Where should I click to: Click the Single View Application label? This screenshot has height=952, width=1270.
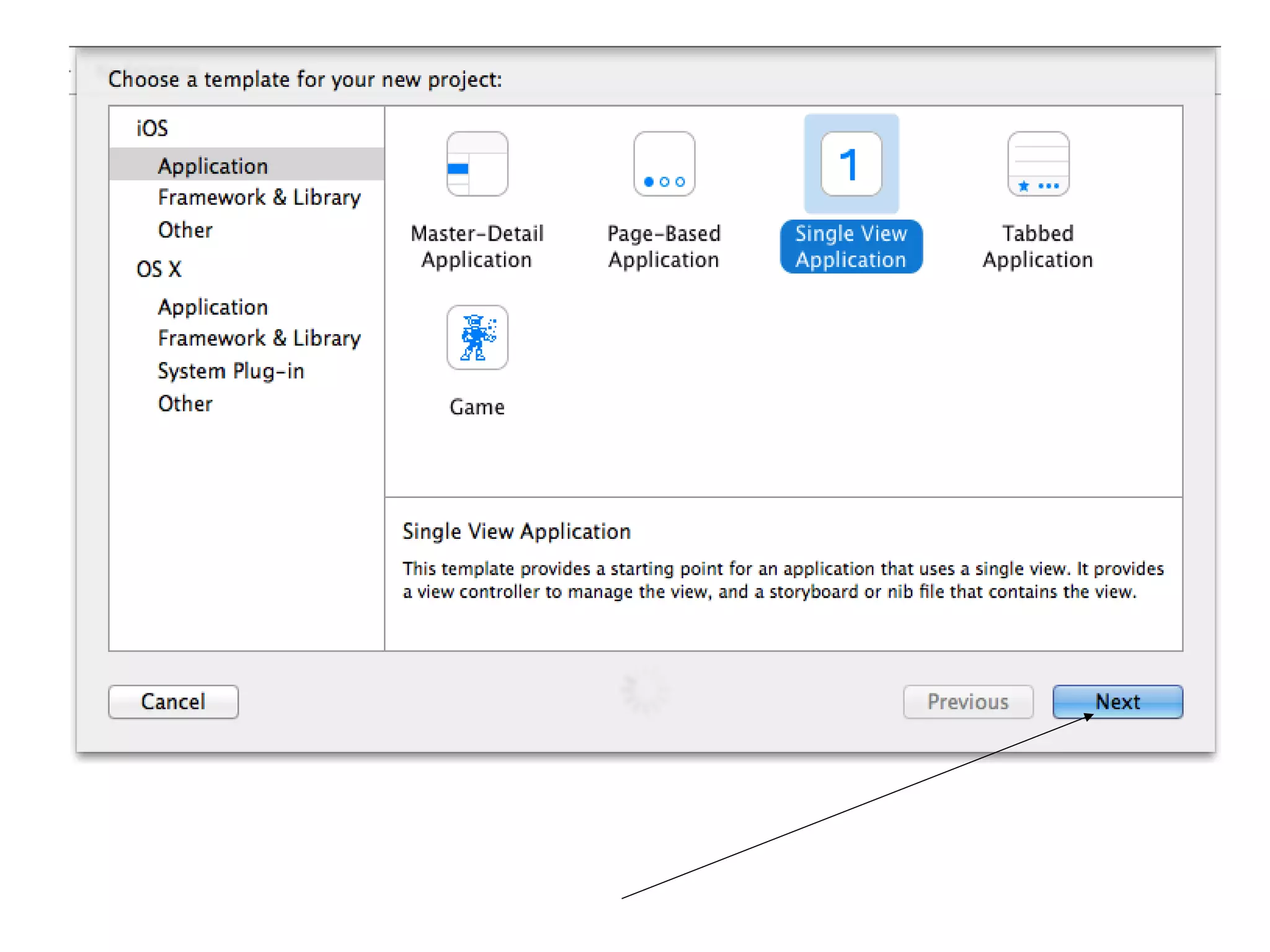(x=851, y=247)
